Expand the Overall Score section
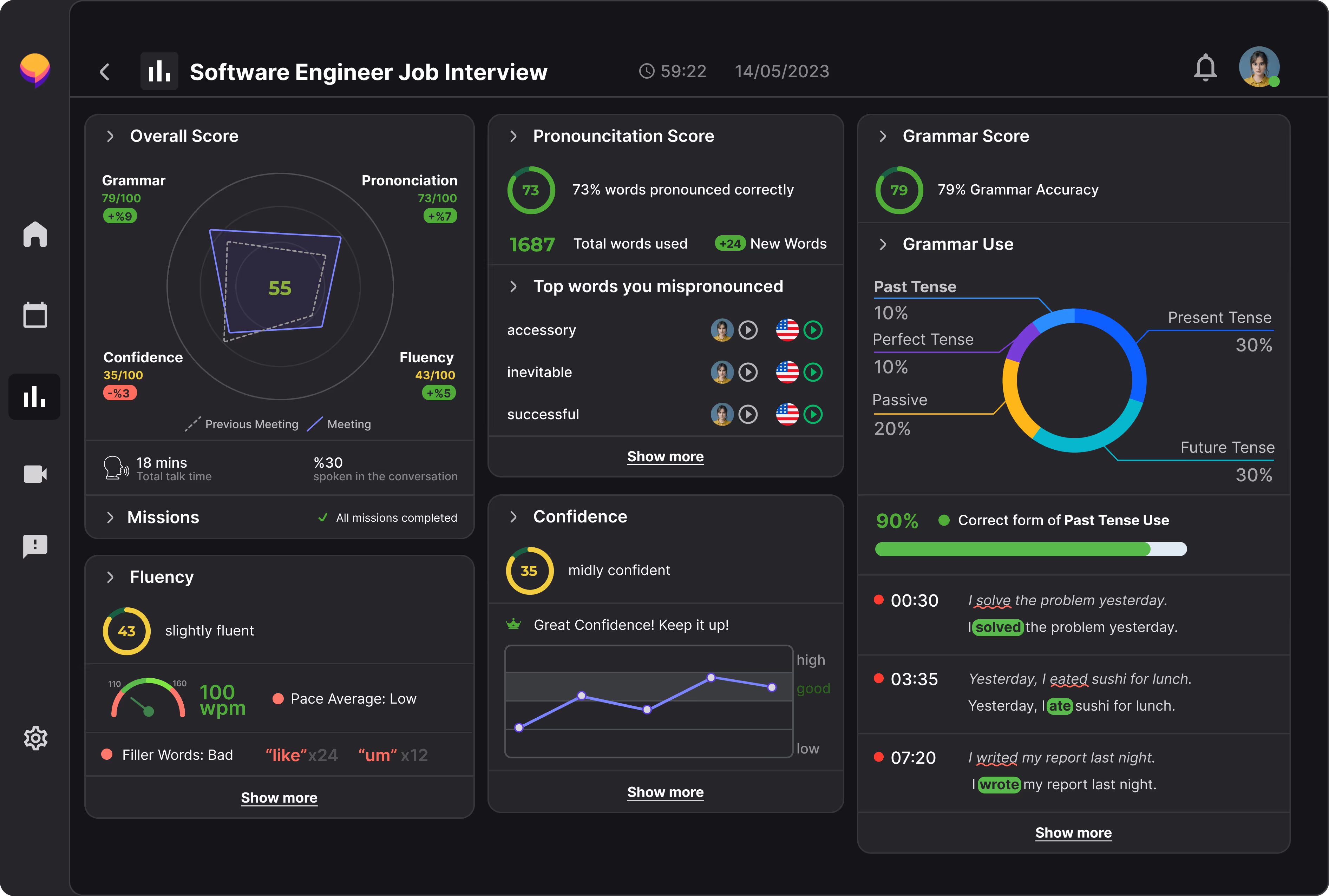Viewport: 1329px width, 896px height. (x=110, y=136)
